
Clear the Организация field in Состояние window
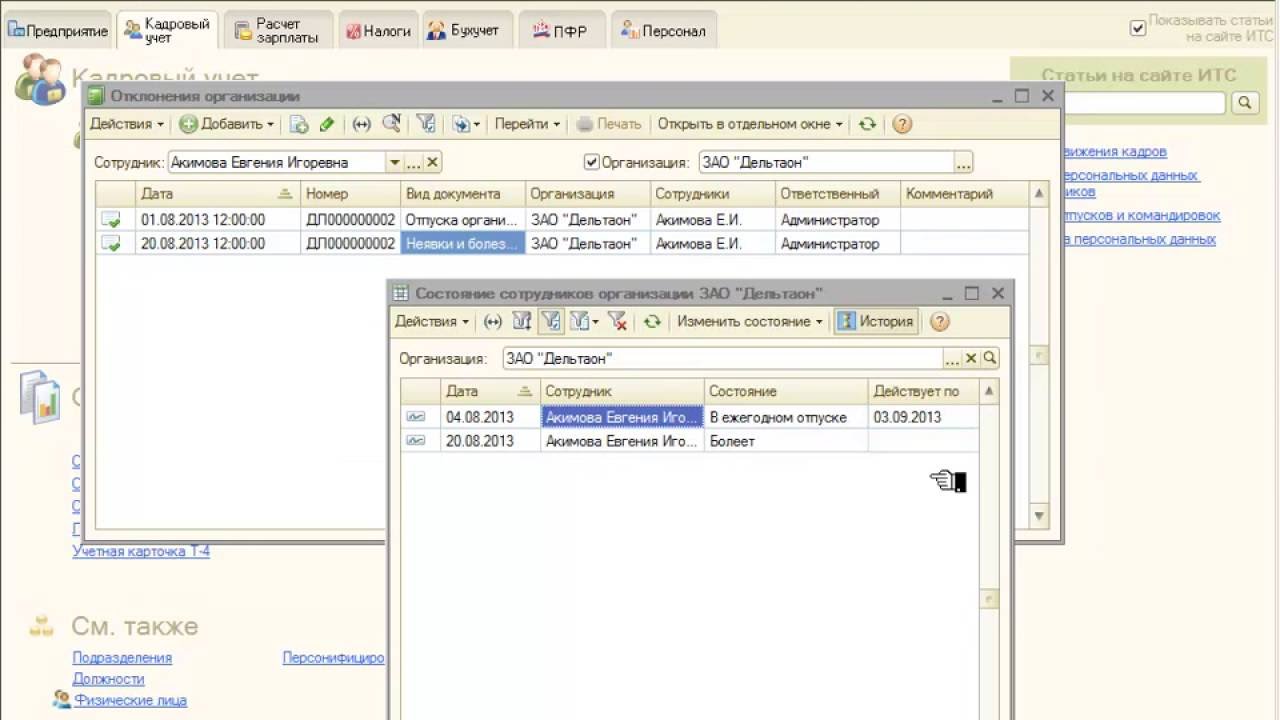[x=971, y=358]
